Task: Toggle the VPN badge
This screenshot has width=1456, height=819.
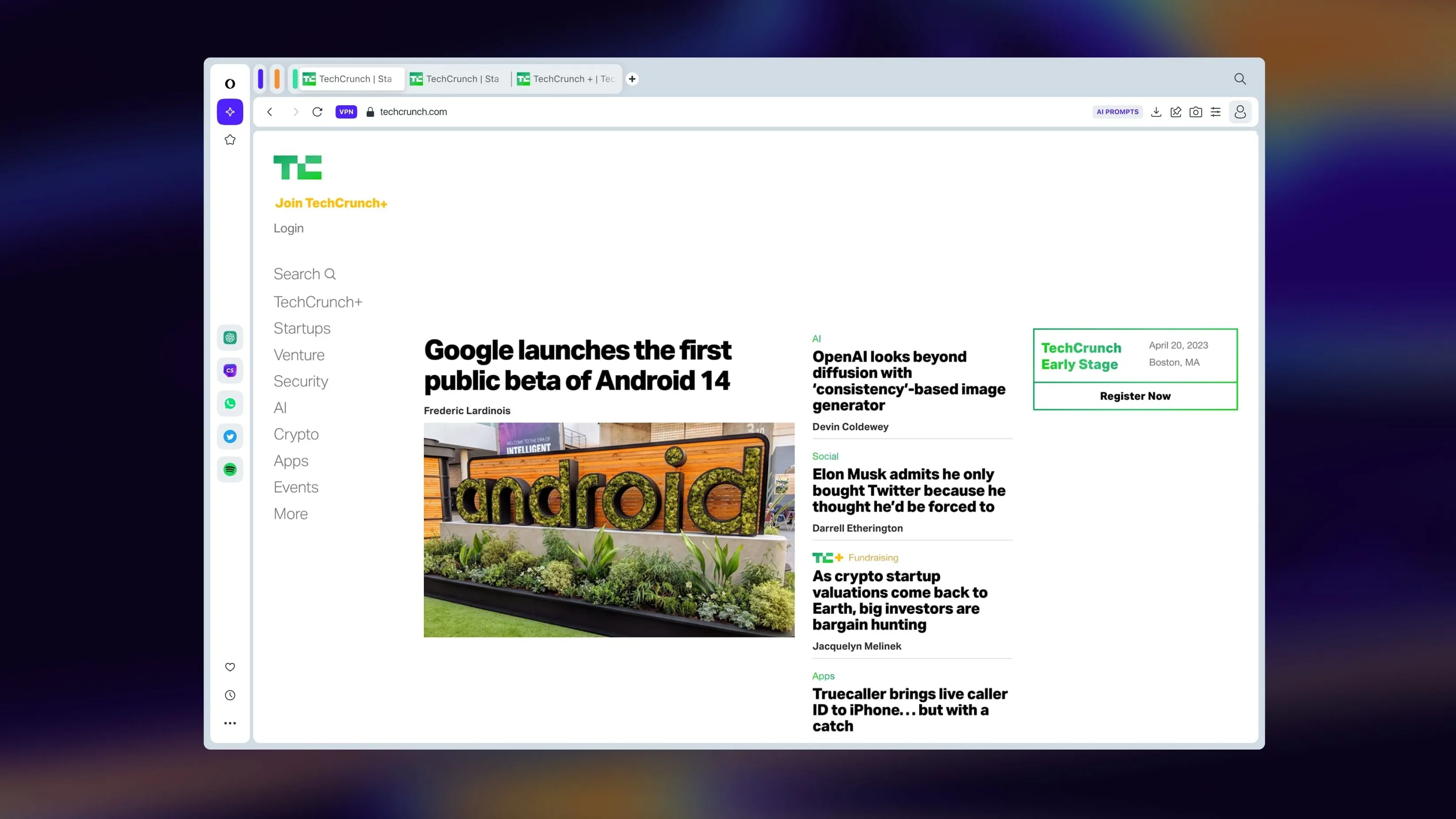Action: click(346, 112)
